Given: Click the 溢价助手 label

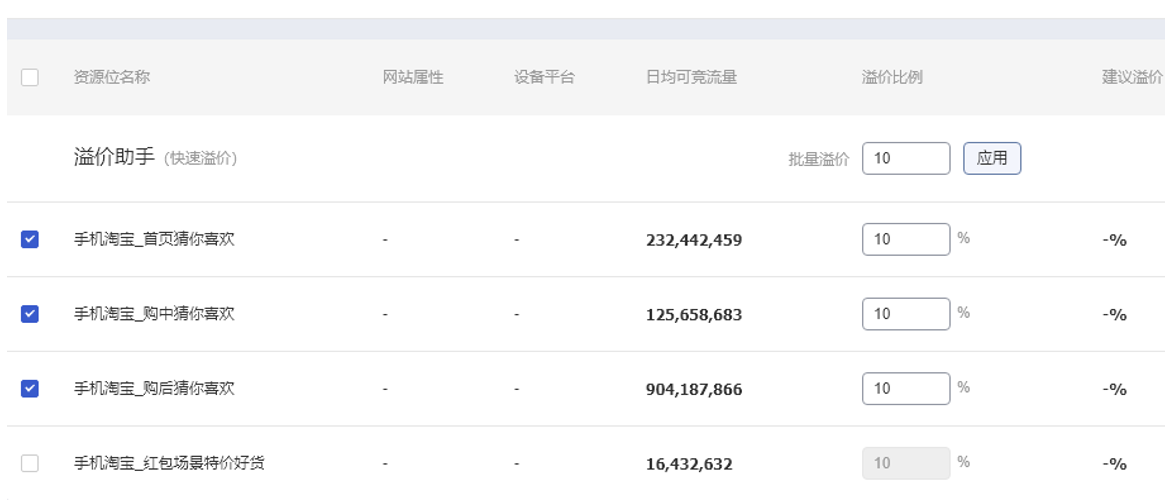Looking at the screenshot, I should coord(114,157).
